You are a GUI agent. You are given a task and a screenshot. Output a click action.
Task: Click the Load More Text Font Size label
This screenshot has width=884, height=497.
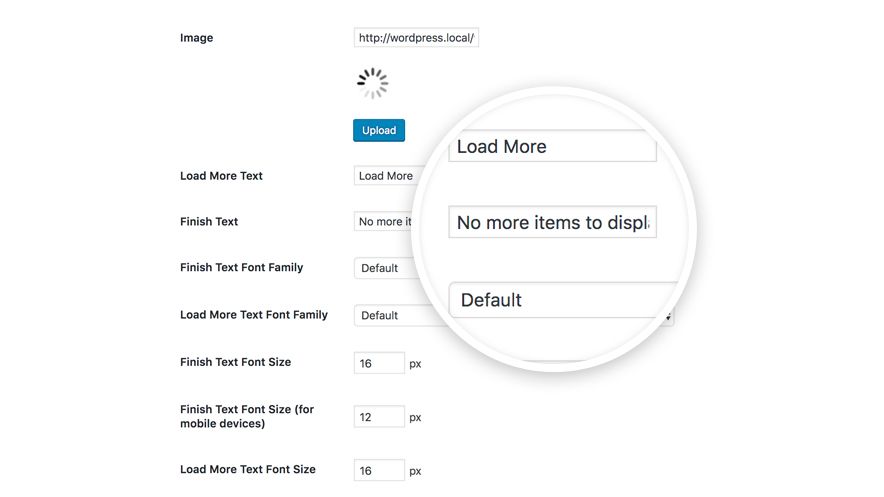coord(247,469)
